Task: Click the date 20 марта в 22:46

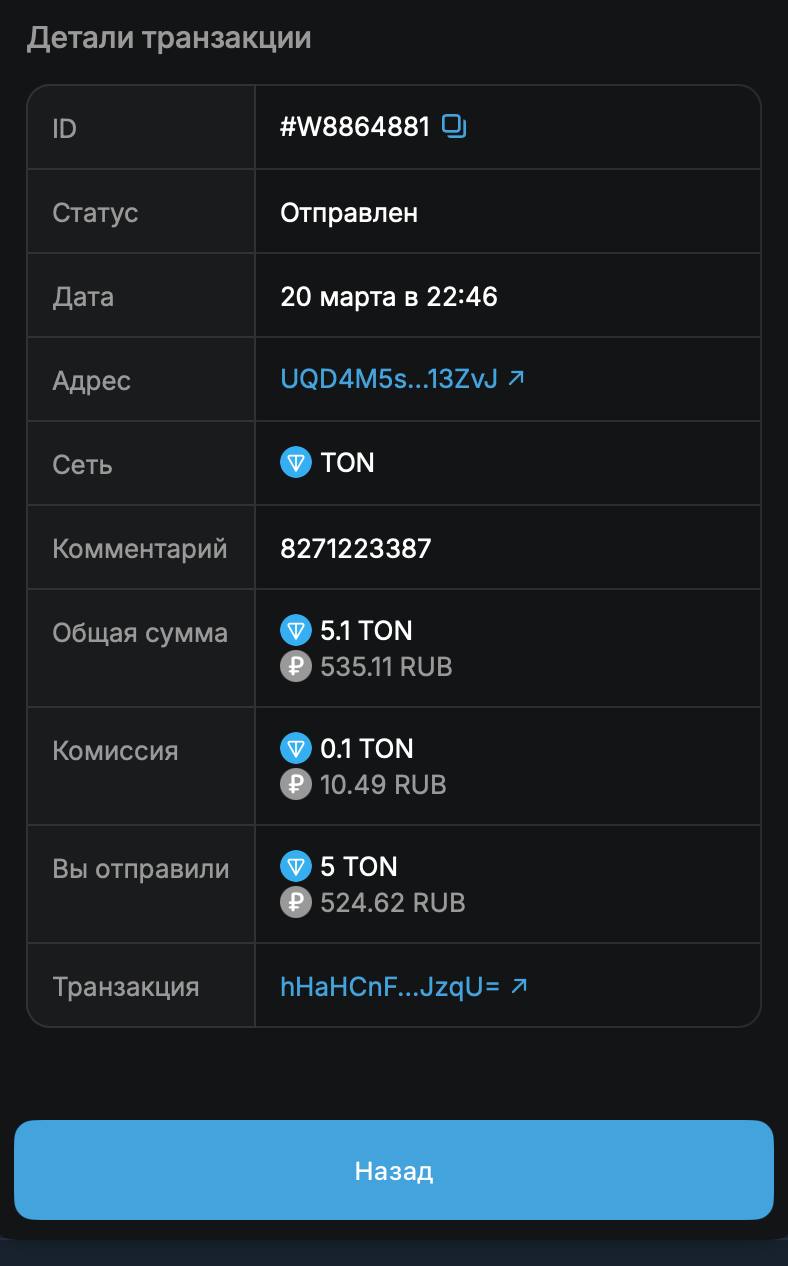Action: coord(389,297)
